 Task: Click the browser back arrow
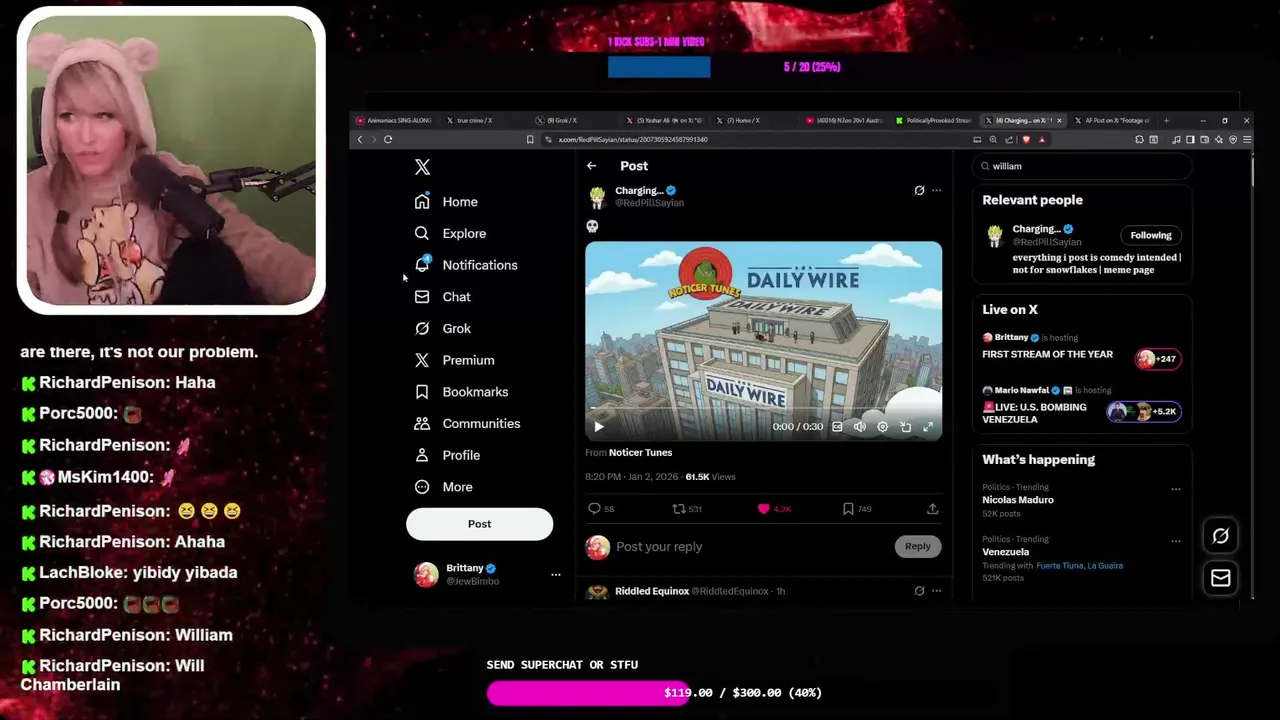[360, 140]
